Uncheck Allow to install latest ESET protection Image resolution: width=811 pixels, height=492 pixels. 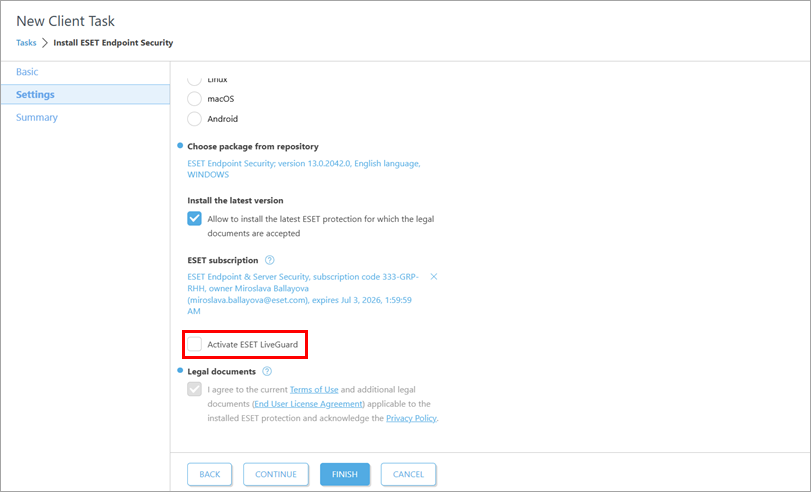pos(195,218)
